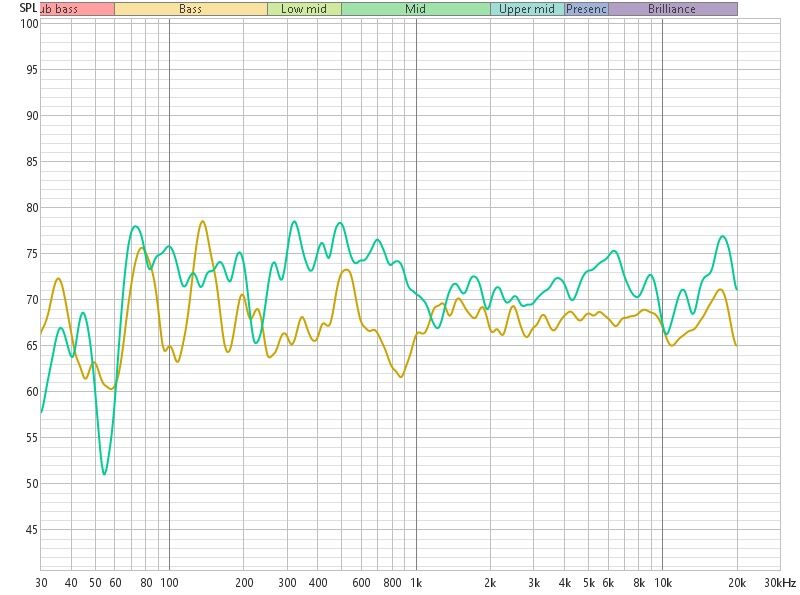Click the 10k frequency axis label
Viewport: 800px width, 595px height.
pyautogui.click(x=663, y=583)
